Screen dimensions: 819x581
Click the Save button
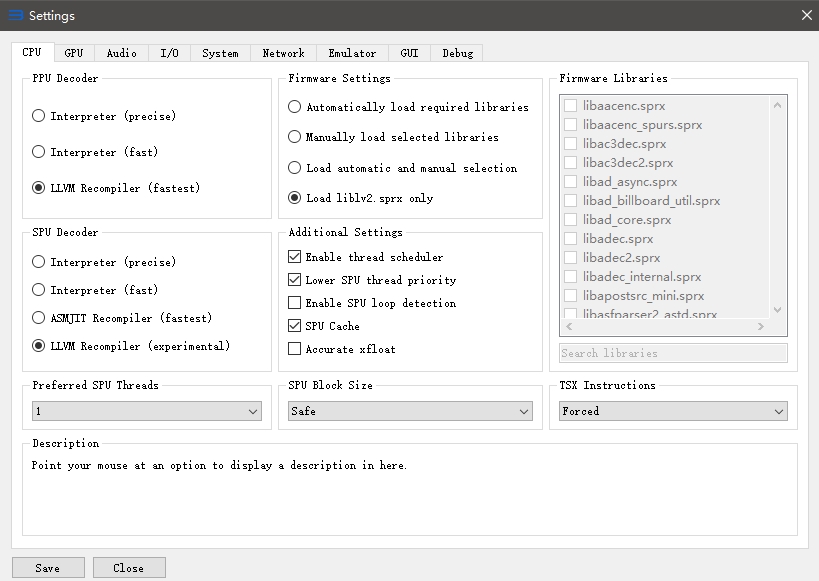(48, 568)
